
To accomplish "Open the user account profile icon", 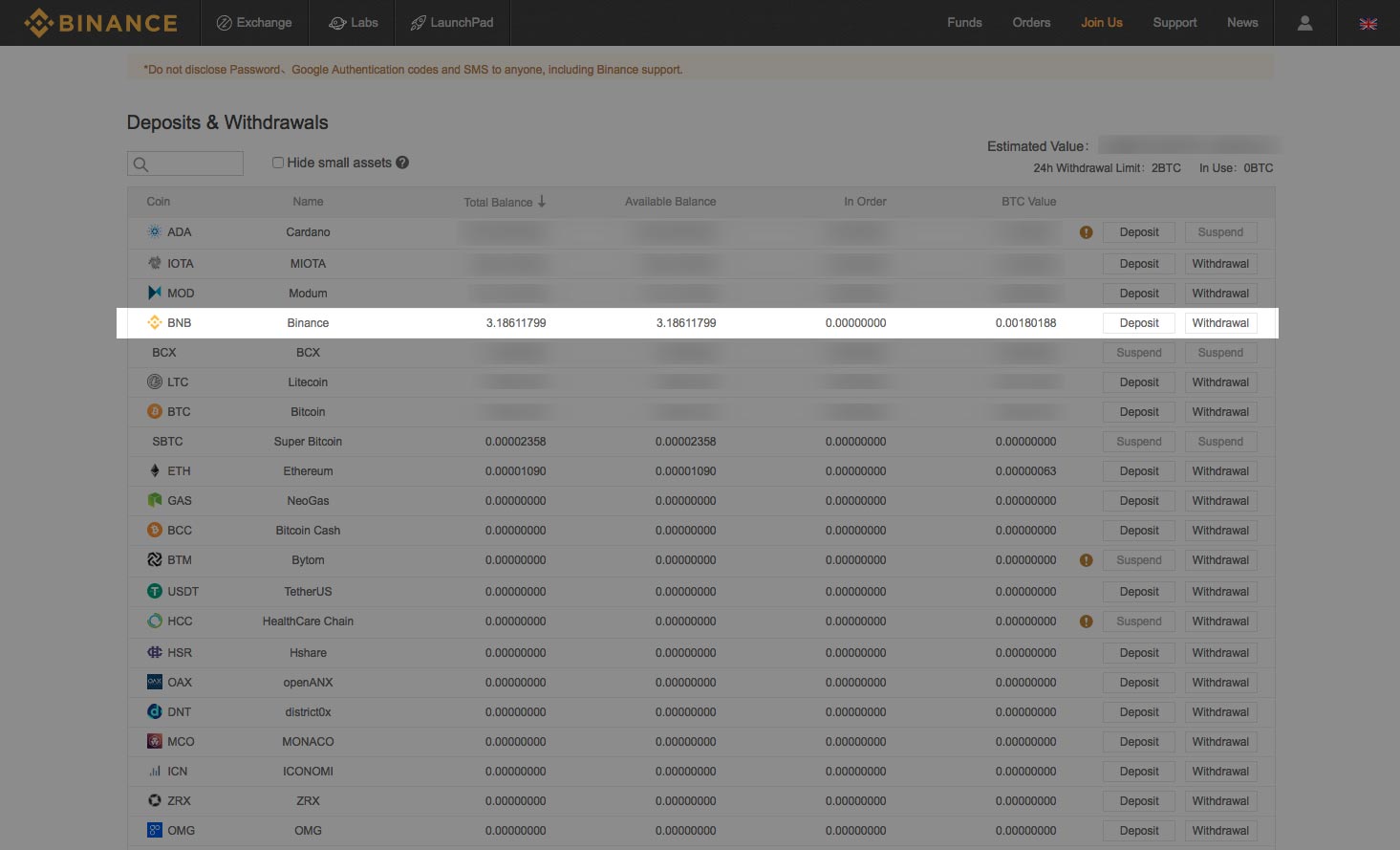I will click(x=1304, y=23).
